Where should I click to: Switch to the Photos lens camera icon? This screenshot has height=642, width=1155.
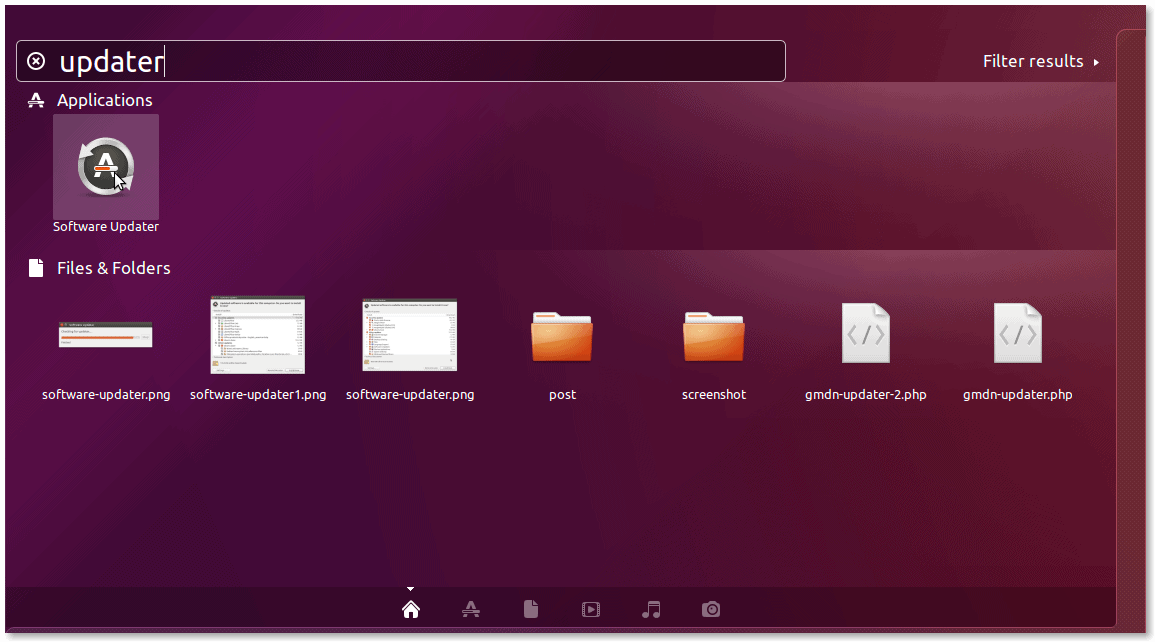coord(711,610)
